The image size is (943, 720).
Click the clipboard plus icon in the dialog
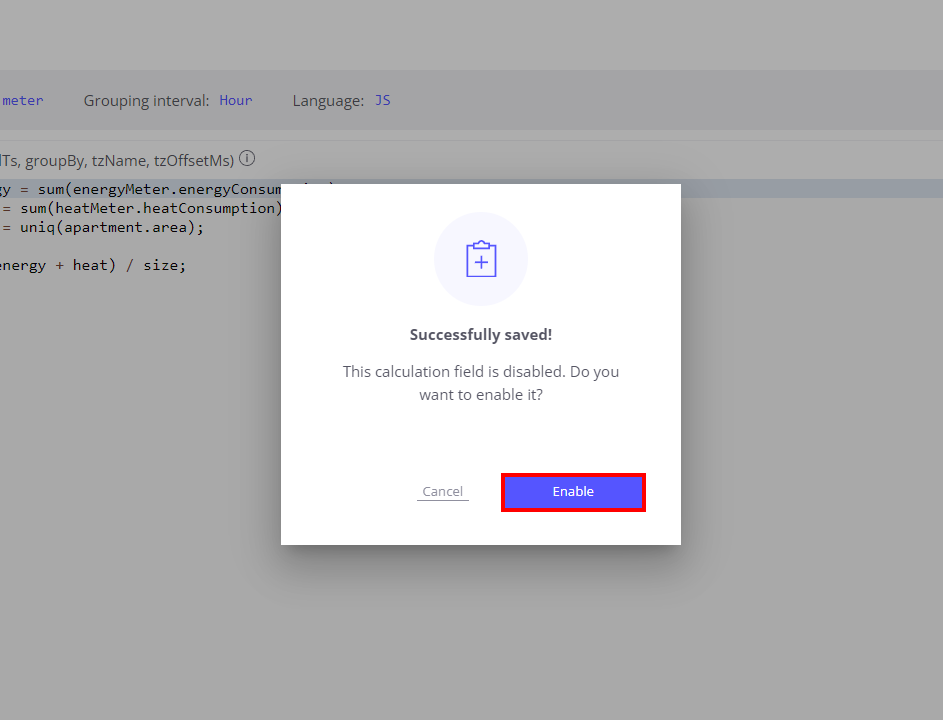(x=481, y=259)
